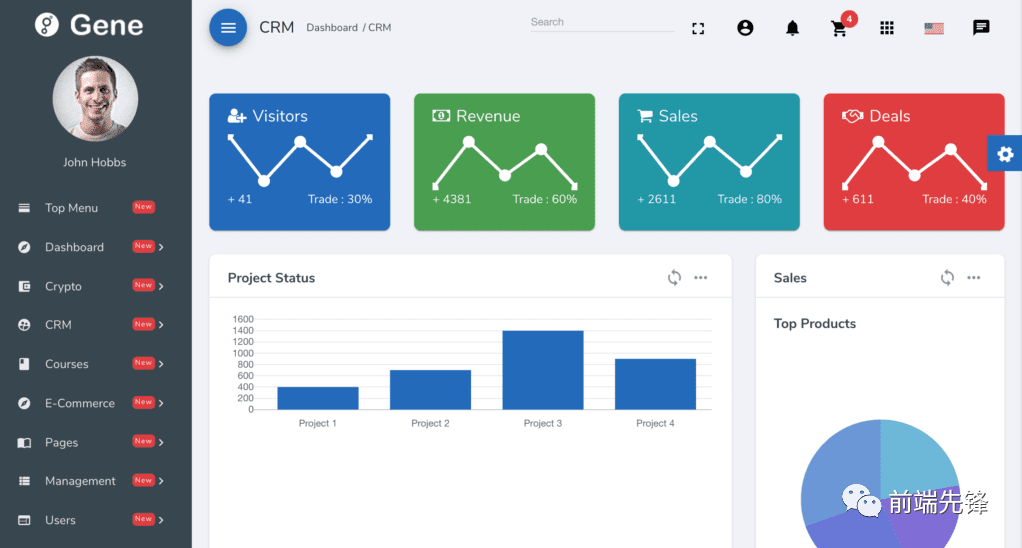Viewport: 1022px width, 548px height.
Task: Click the E-Commerce sidebar icon
Action: coord(24,403)
